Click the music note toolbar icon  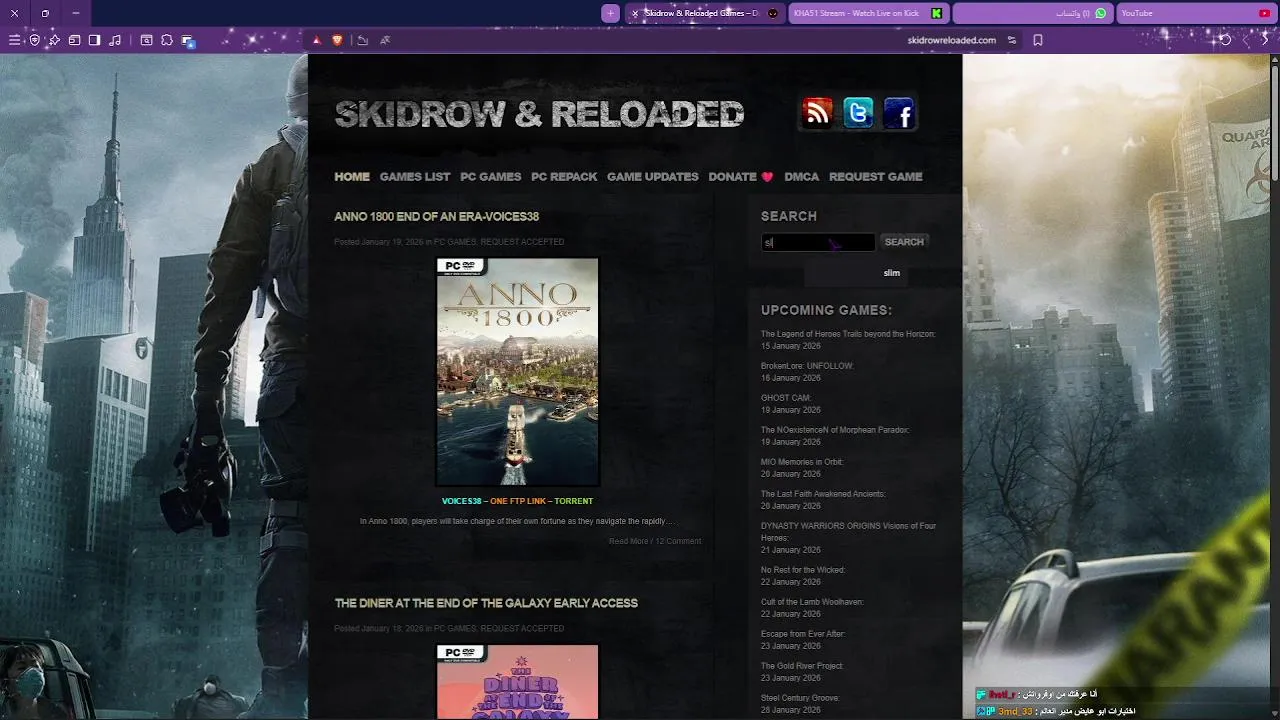pos(115,40)
